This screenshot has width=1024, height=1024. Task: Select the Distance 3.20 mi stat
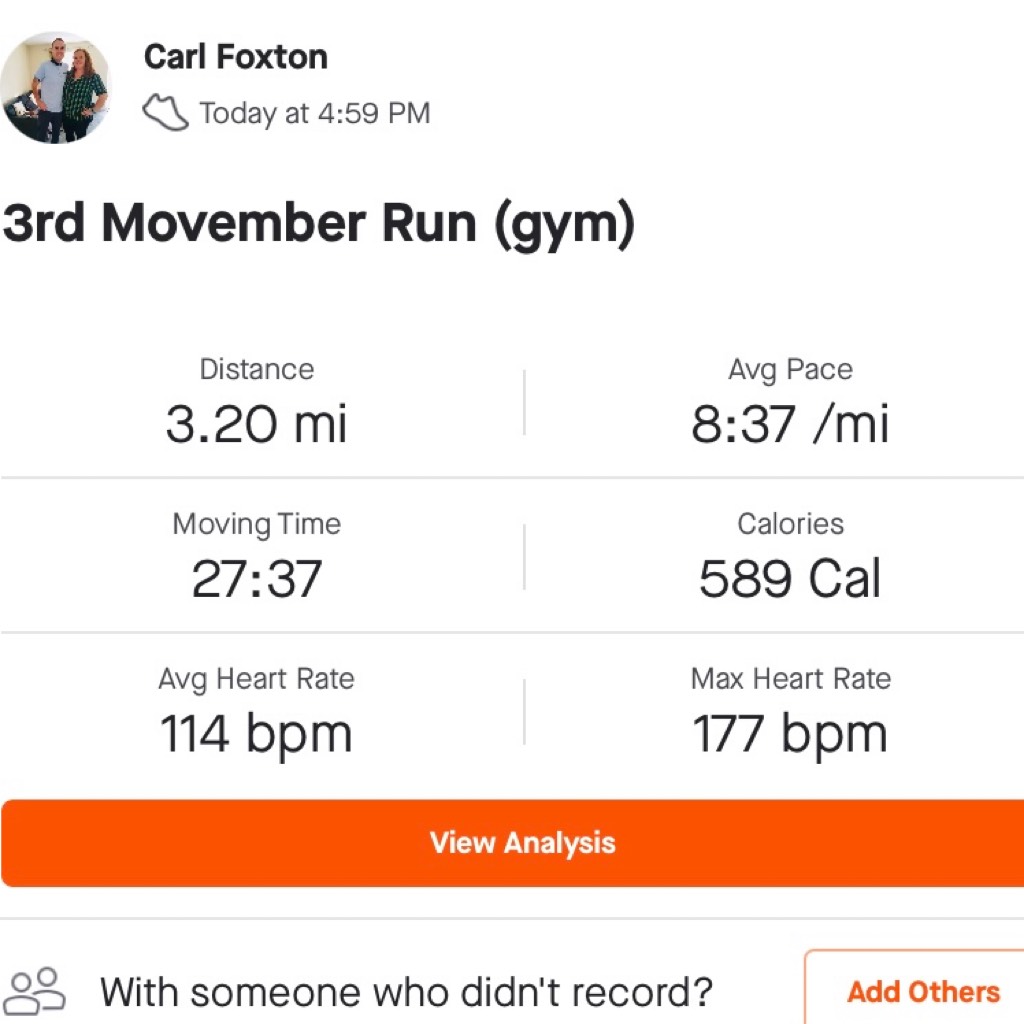[257, 402]
